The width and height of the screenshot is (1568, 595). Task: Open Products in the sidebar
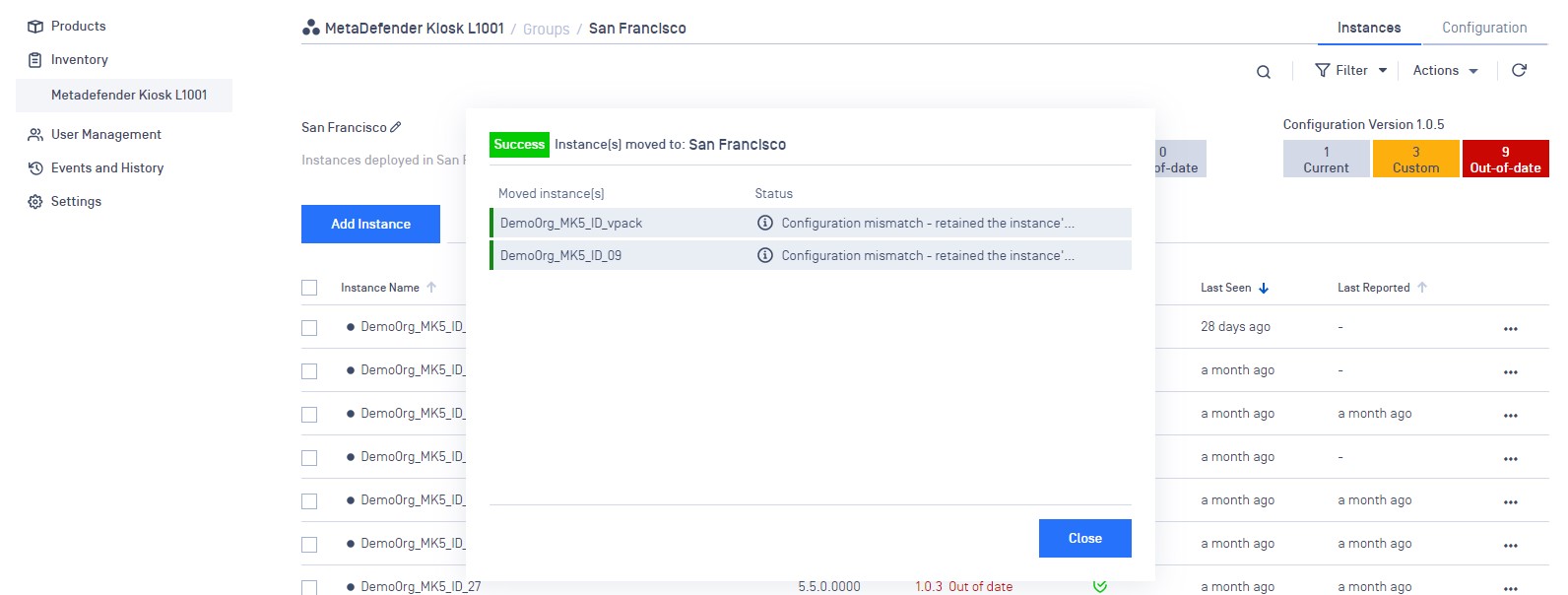pos(78,27)
